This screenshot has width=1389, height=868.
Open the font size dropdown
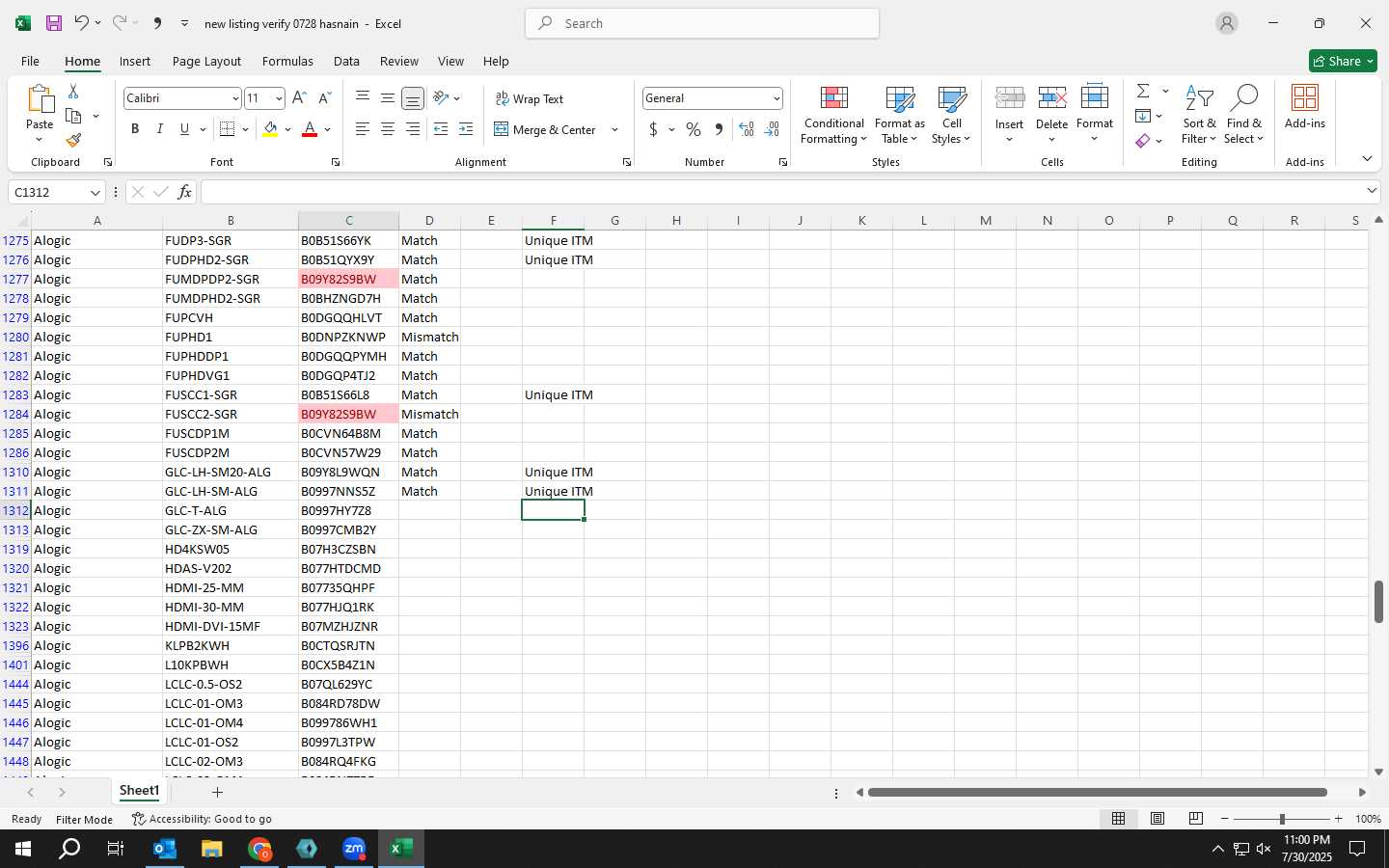coord(279,98)
